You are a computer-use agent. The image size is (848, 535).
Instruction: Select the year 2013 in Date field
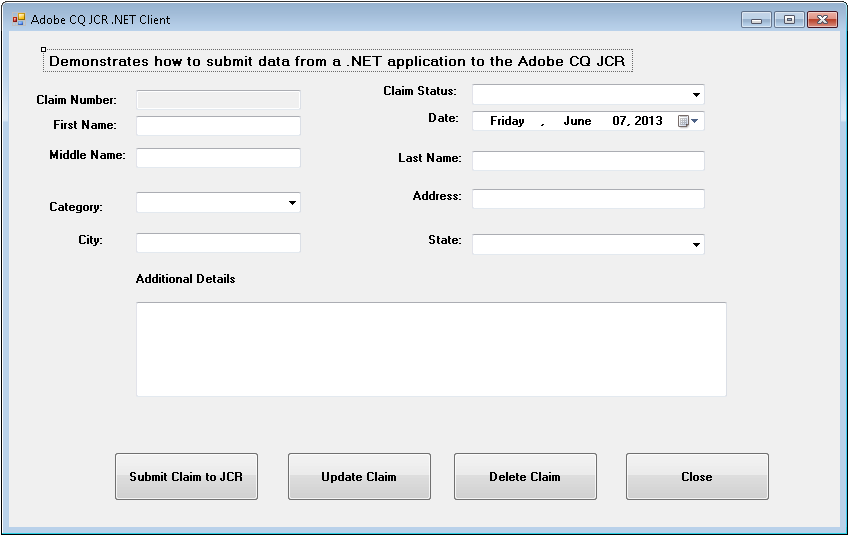(647, 121)
